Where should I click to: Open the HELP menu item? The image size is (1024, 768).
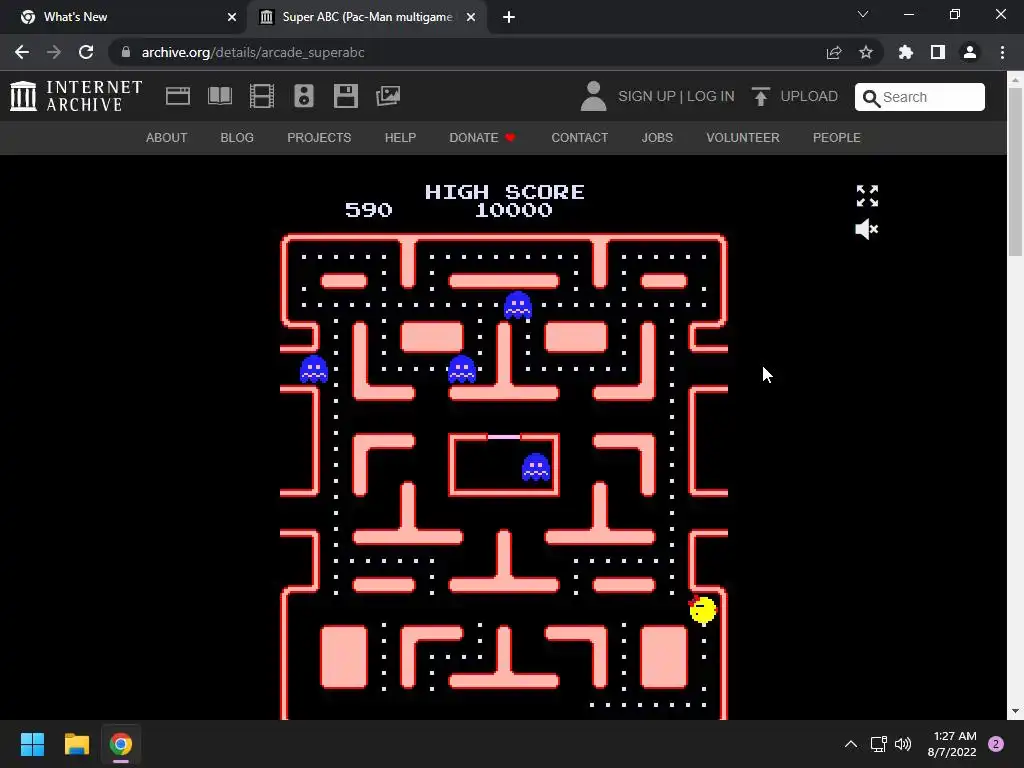point(400,138)
